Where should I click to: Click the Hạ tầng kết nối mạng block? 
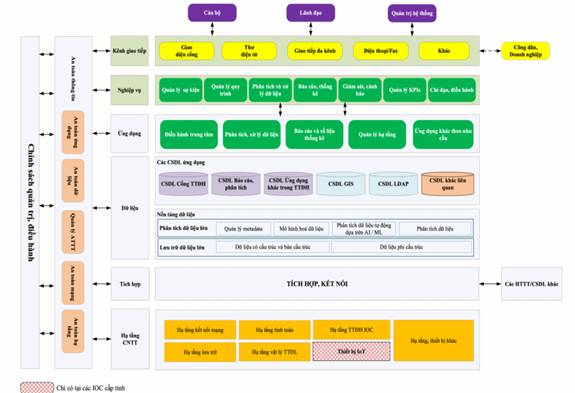(x=200, y=330)
